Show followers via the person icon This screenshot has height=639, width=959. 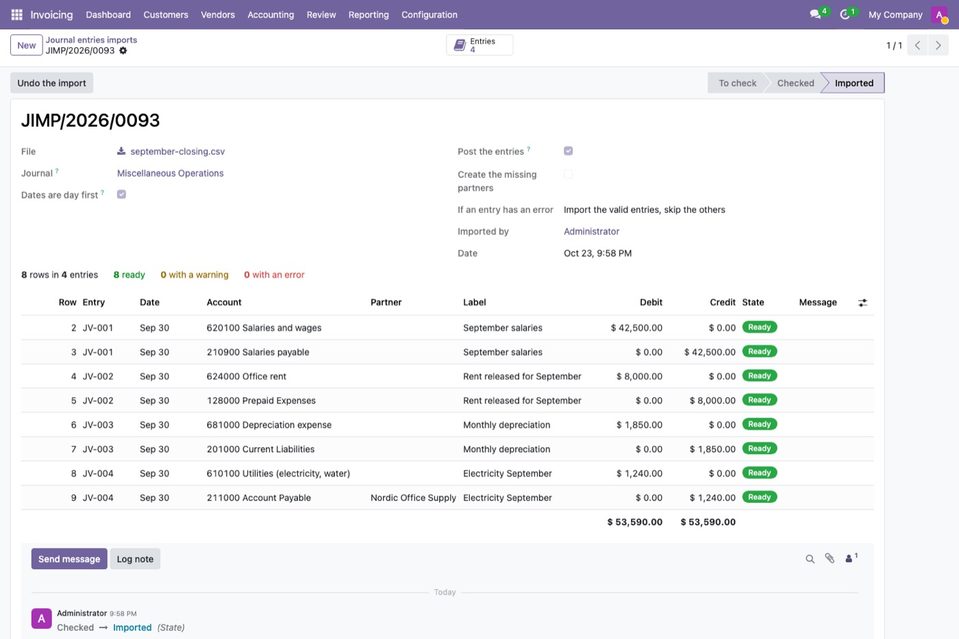851,558
